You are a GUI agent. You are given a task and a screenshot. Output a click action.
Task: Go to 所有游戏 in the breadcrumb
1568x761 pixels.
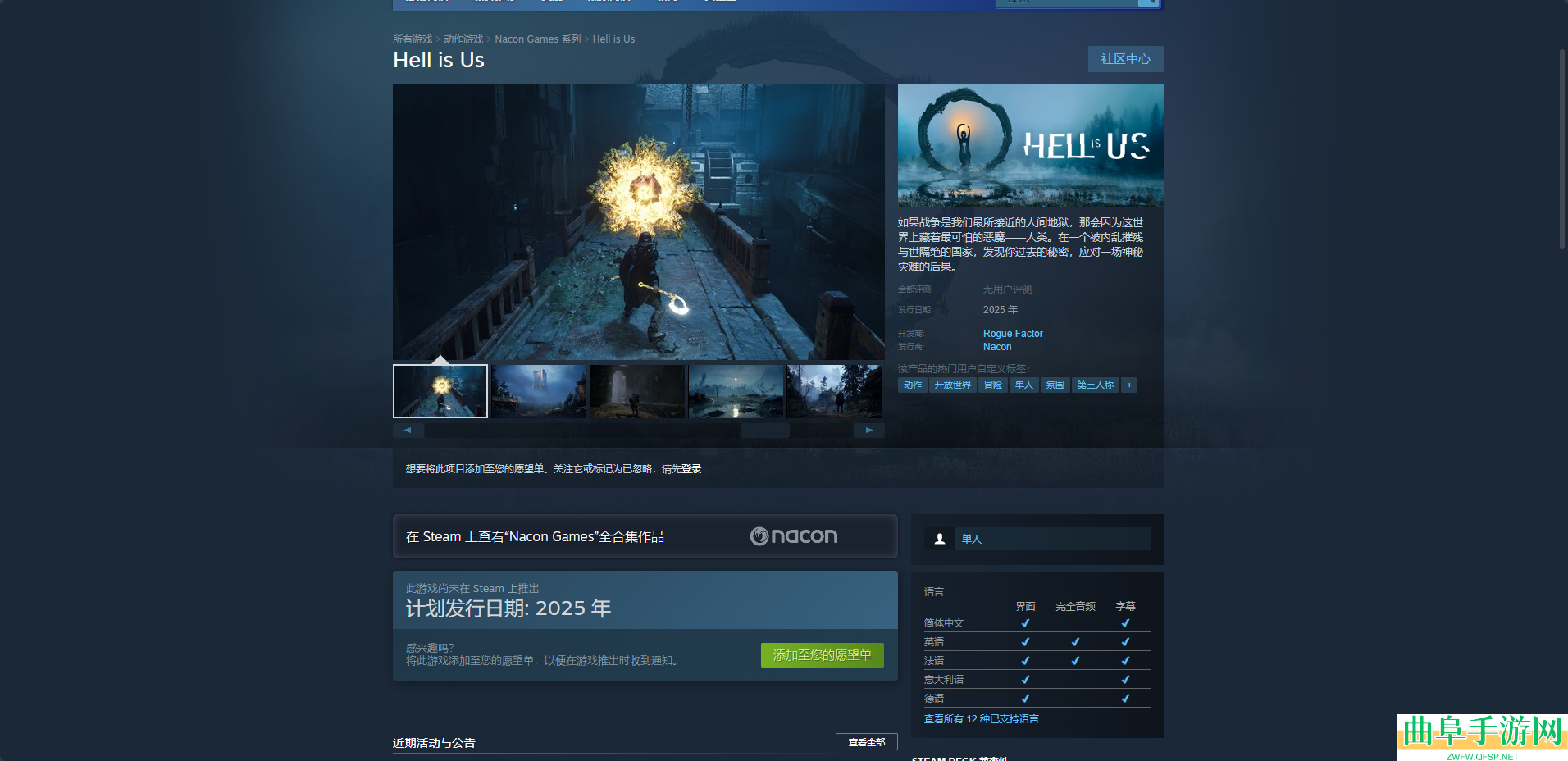click(x=413, y=39)
